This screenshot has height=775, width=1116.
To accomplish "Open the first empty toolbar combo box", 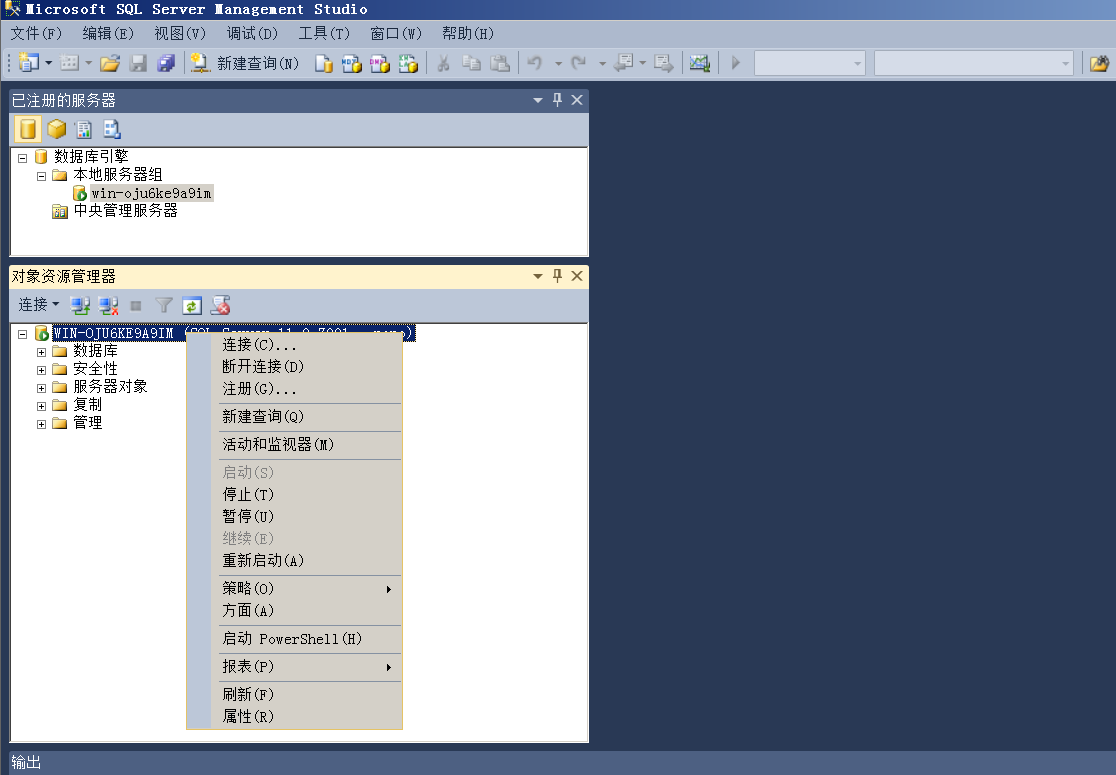I will click(810, 63).
